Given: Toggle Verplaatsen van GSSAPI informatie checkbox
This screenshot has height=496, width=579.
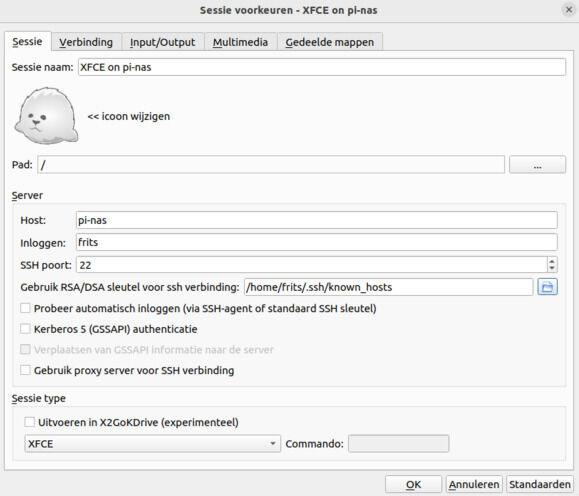Looking at the screenshot, I should coord(25,349).
